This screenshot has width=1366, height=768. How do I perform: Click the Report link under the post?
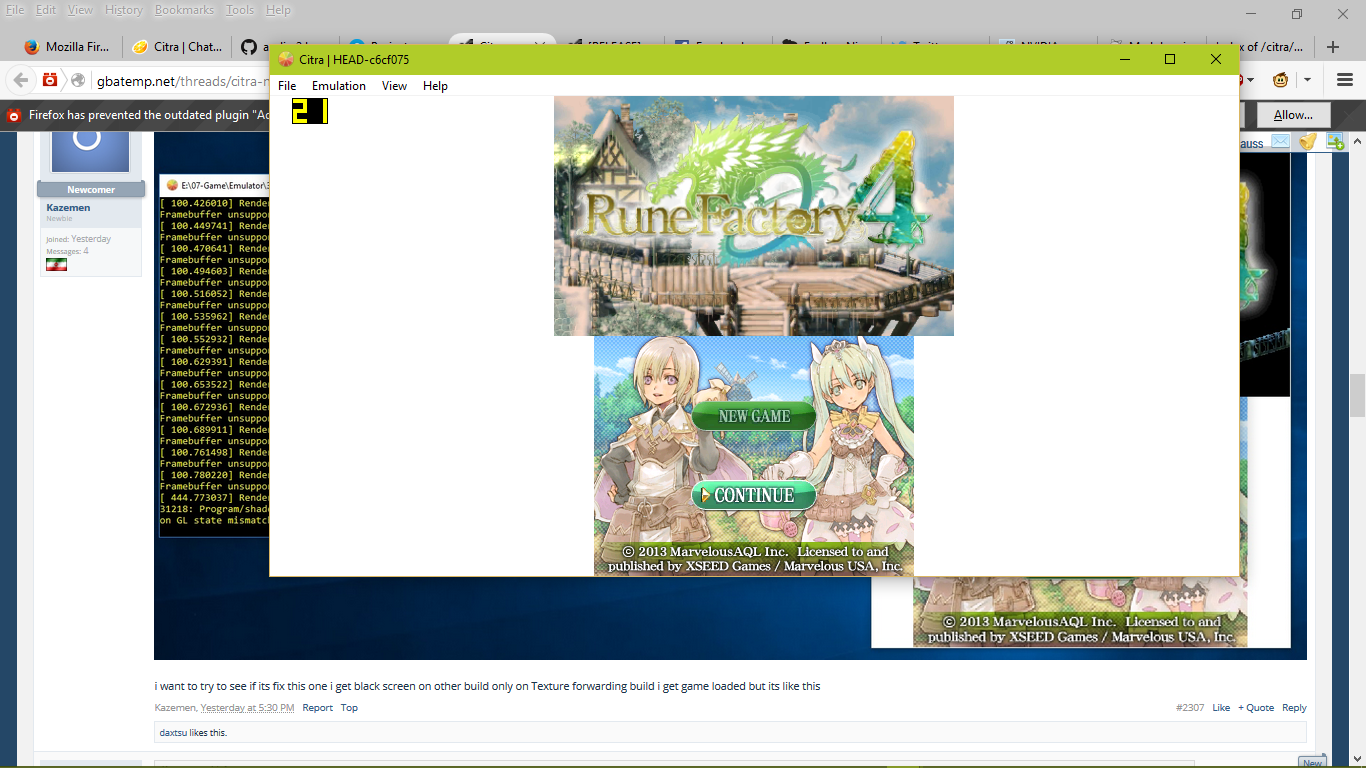(x=318, y=708)
